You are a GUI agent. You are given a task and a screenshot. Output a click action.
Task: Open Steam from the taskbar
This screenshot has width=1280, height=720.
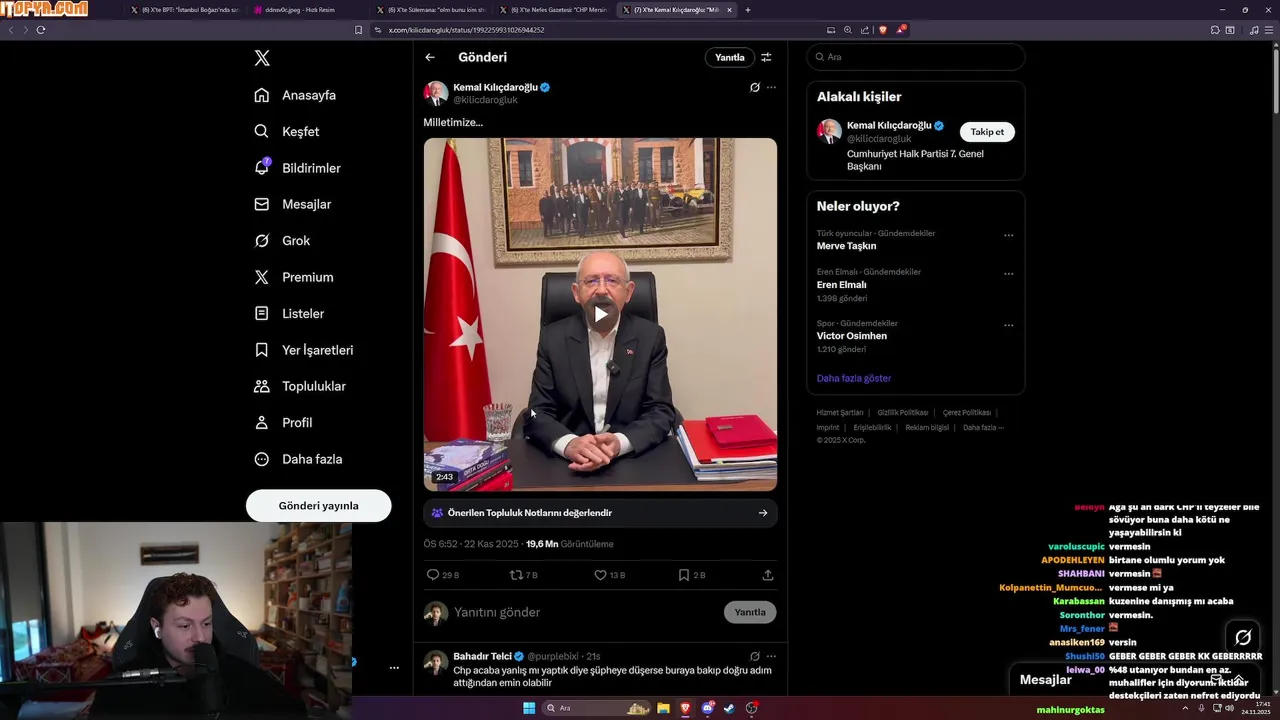(x=730, y=708)
